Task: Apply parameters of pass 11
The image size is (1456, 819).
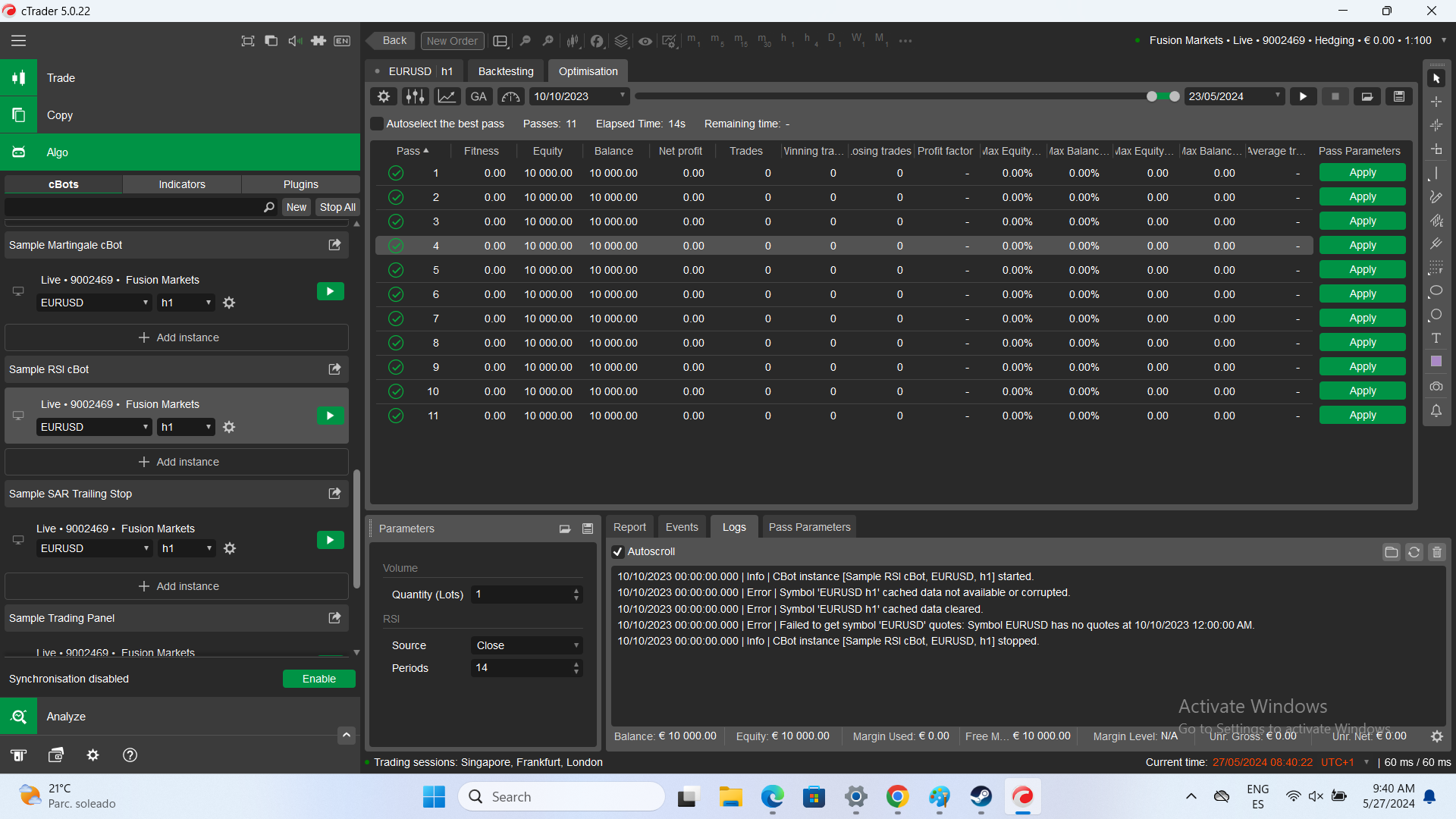Action: pos(1362,416)
